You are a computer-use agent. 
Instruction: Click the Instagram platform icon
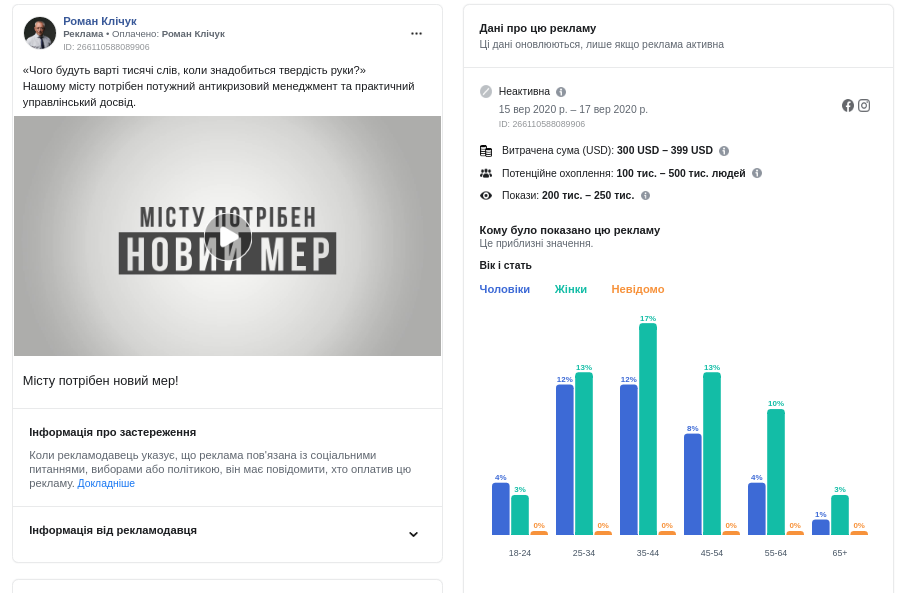pyautogui.click(x=864, y=105)
